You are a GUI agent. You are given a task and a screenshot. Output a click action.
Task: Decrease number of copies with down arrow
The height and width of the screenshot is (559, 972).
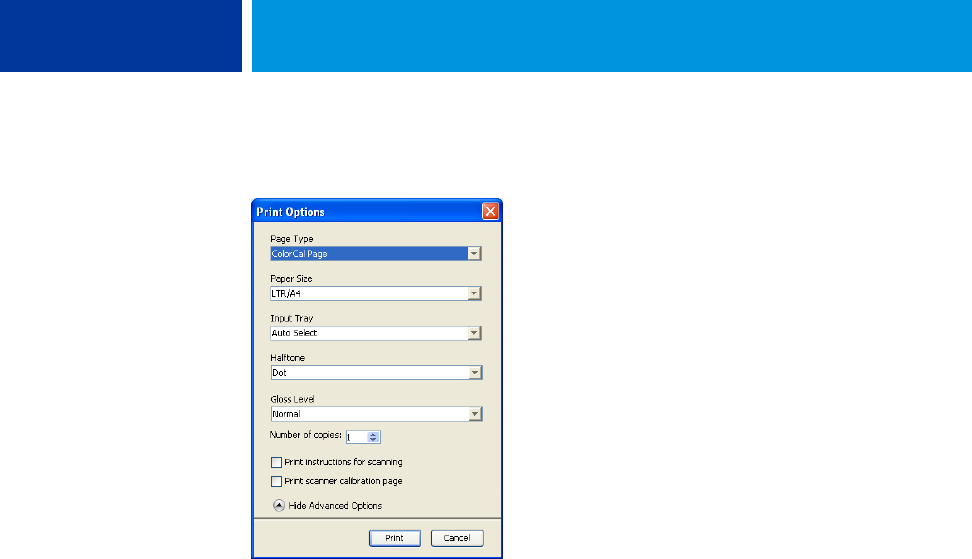click(x=373, y=440)
